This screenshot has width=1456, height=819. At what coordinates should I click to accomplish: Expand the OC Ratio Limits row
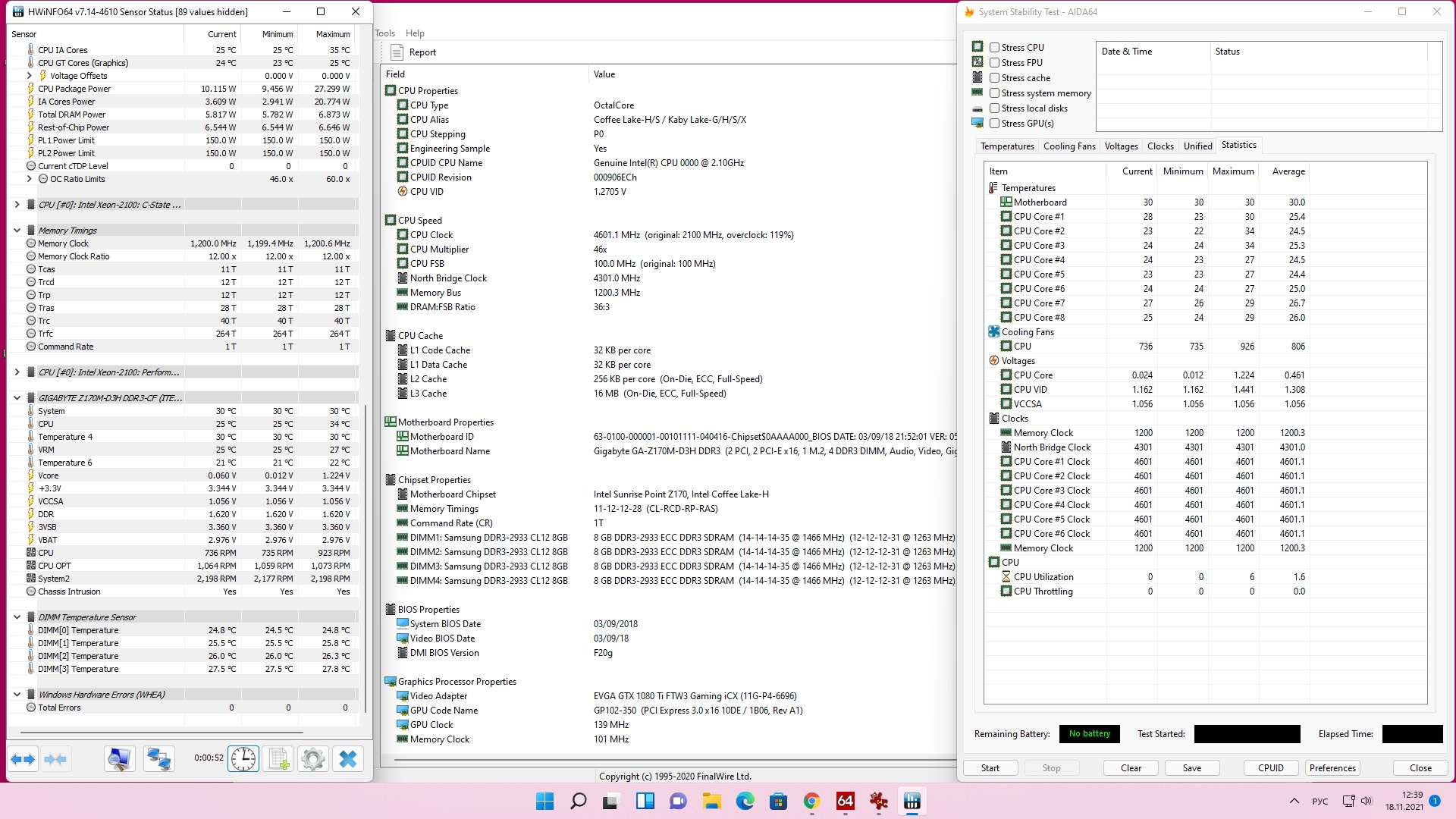point(29,179)
